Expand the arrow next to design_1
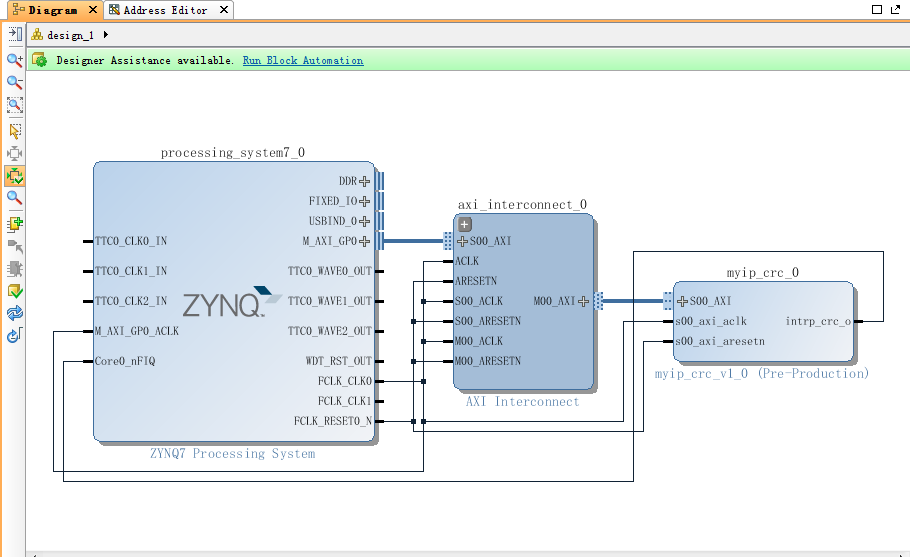910x557 pixels. pyautogui.click(x=106, y=35)
